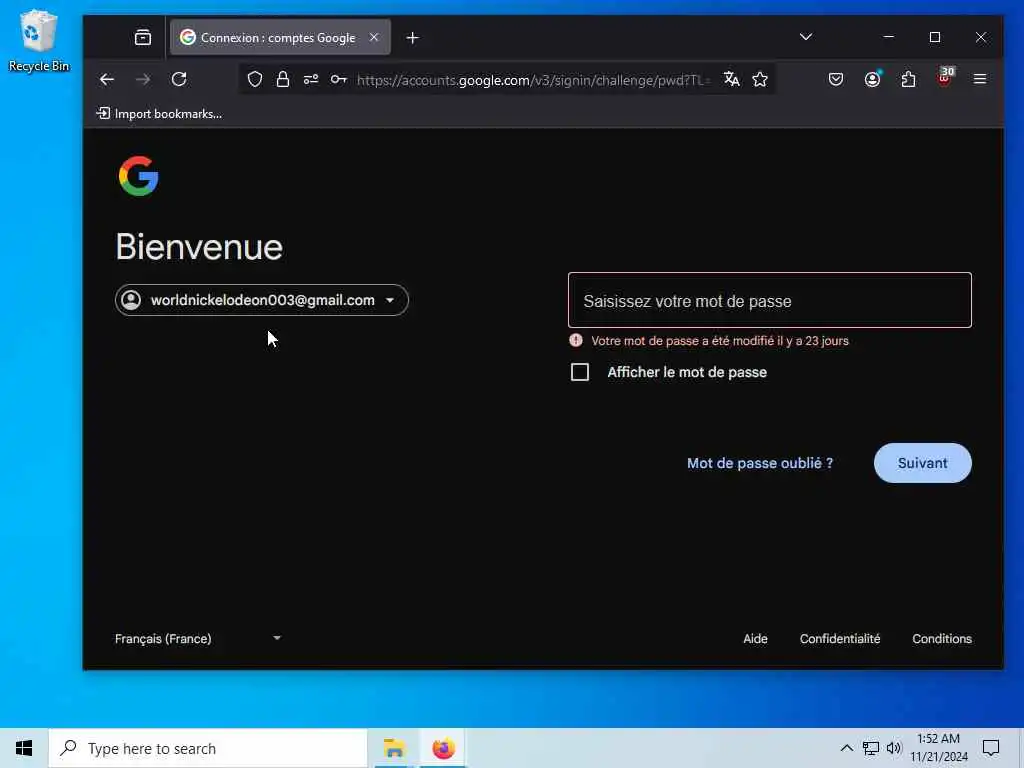Expand account selector worldnickelodeon003@gmail.com
The image size is (1024, 768).
tap(262, 300)
